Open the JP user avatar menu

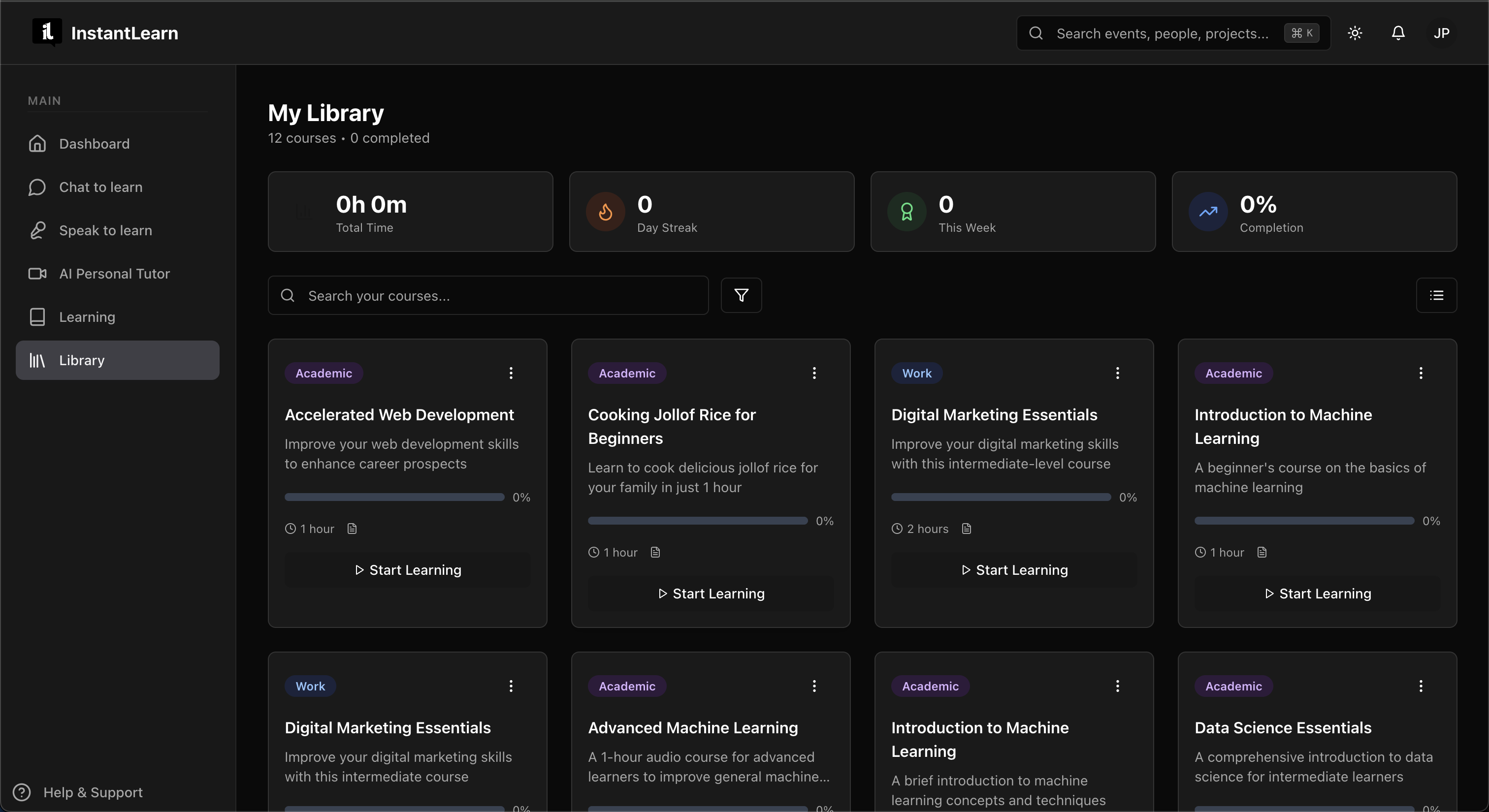pos(1441,33)
